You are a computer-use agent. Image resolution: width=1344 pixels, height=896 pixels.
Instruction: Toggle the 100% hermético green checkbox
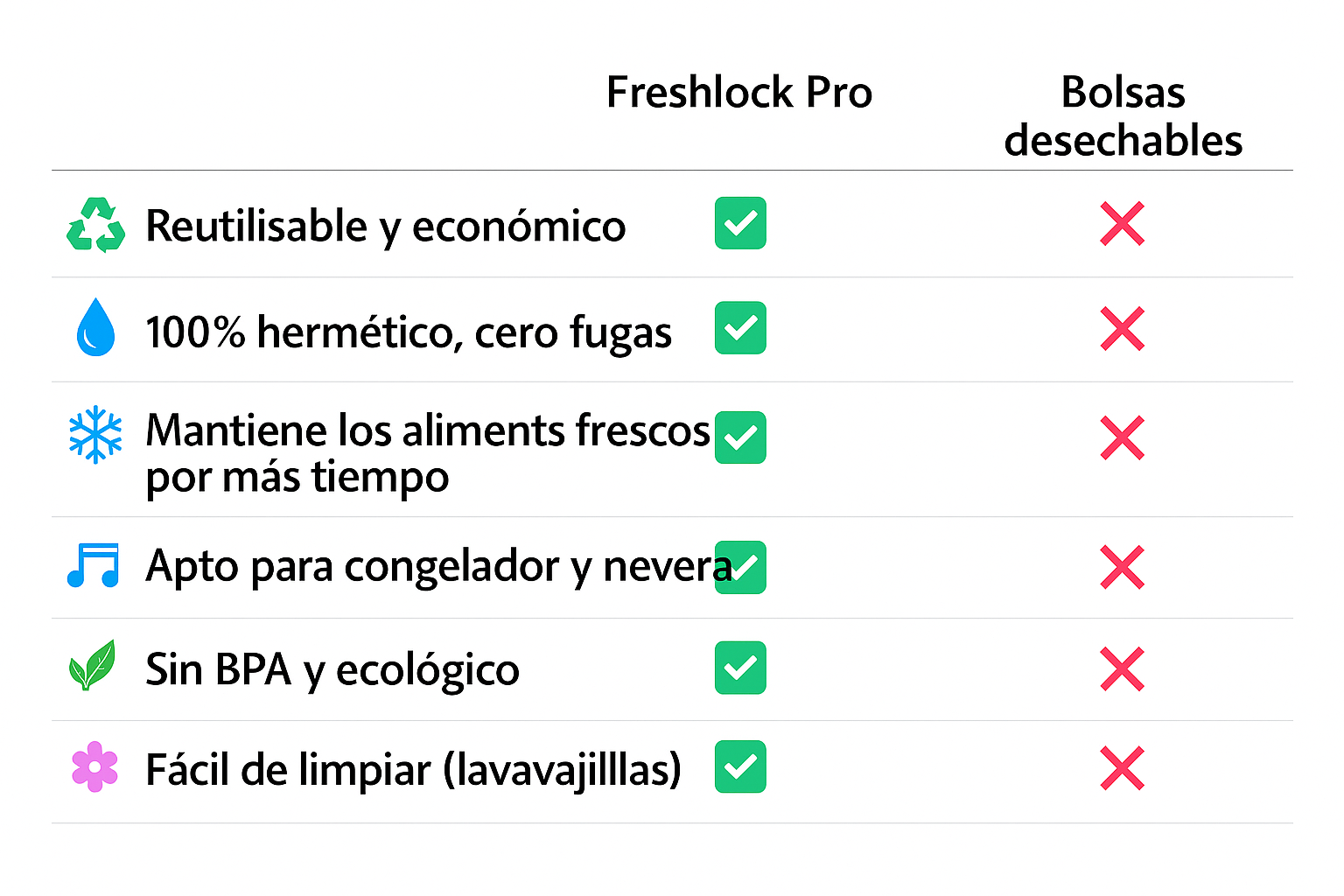[x=740, y=328]
